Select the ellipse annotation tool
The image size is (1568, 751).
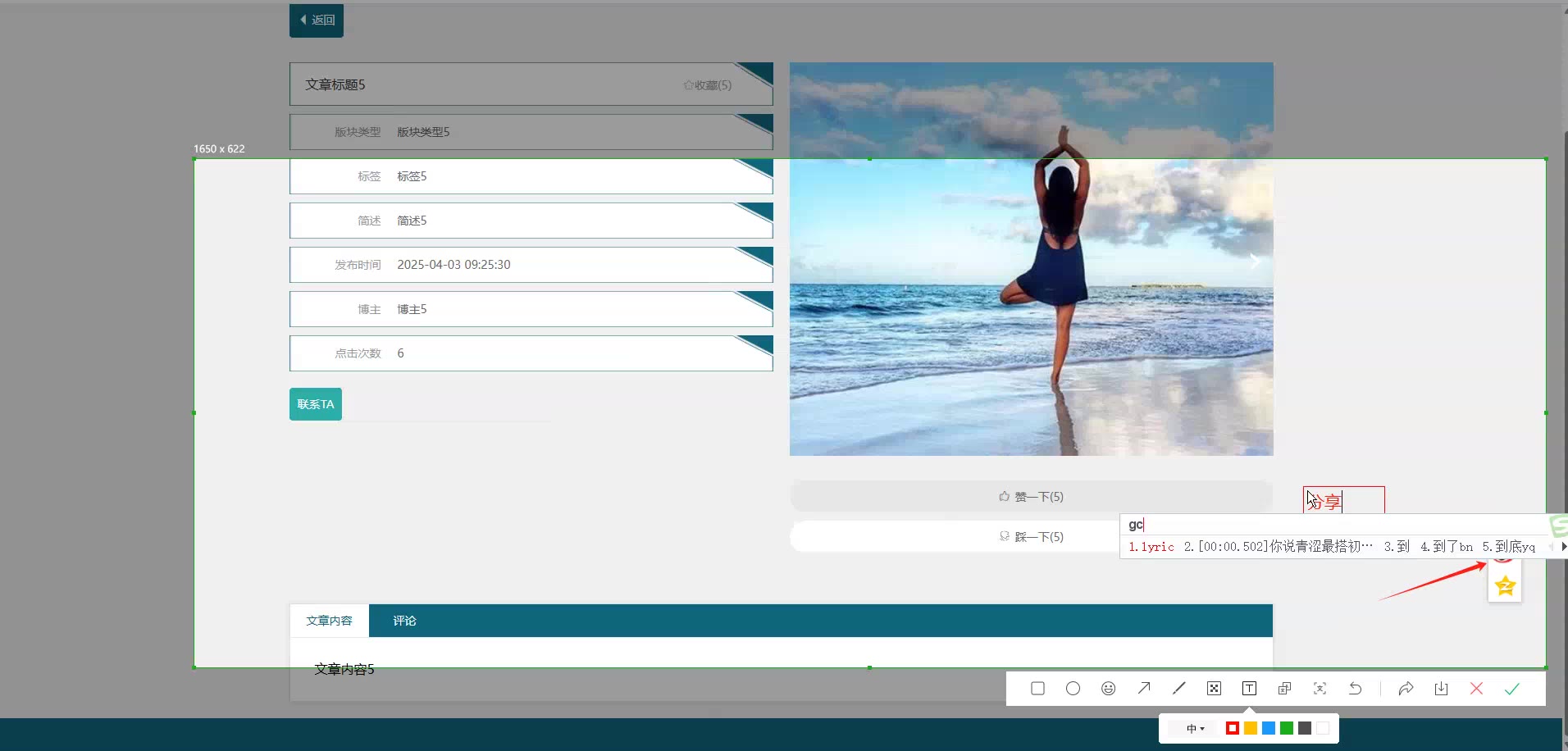[1073, 689]
